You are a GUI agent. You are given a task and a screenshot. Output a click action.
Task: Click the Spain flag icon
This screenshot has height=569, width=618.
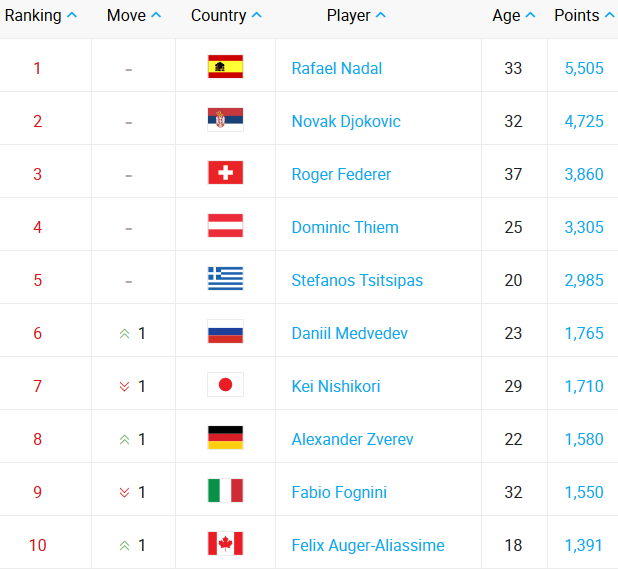click(x=225, y=68)
